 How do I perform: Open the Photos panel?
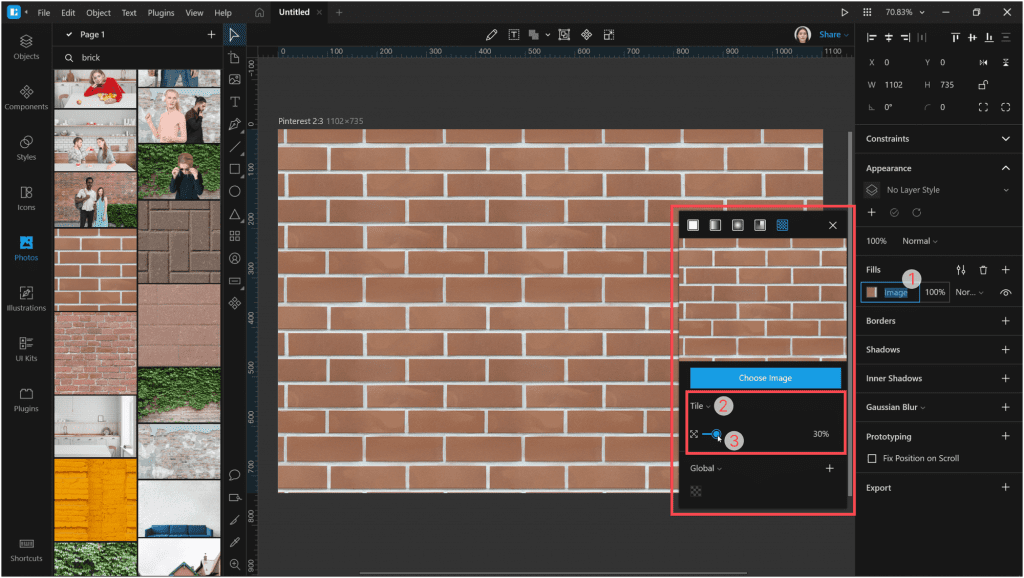pos(26,248)
